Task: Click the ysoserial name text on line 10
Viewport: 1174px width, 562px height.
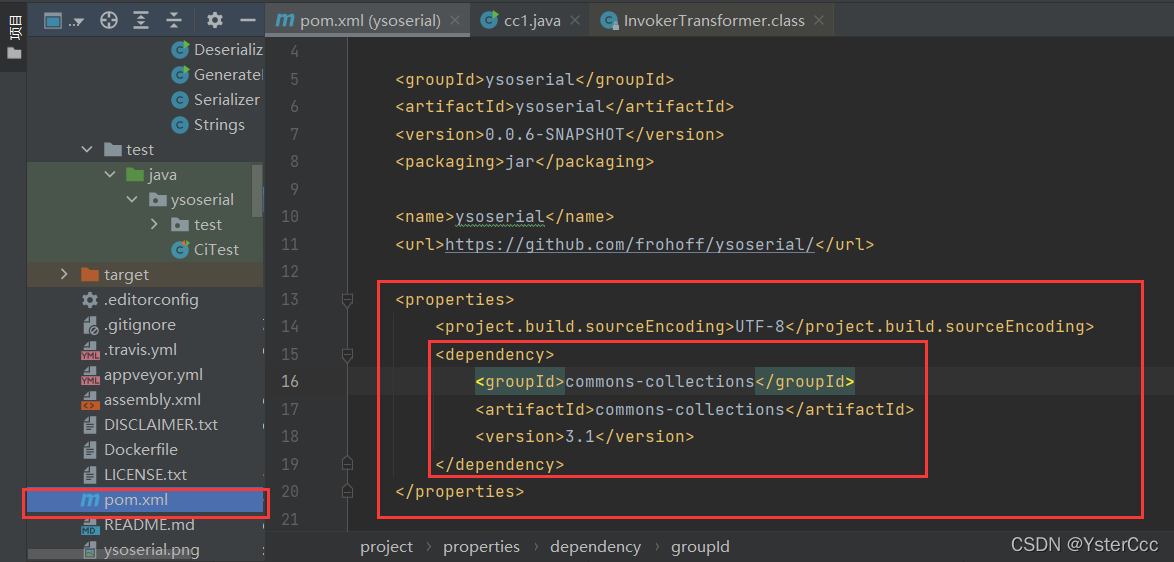Action: coord(499,216)
